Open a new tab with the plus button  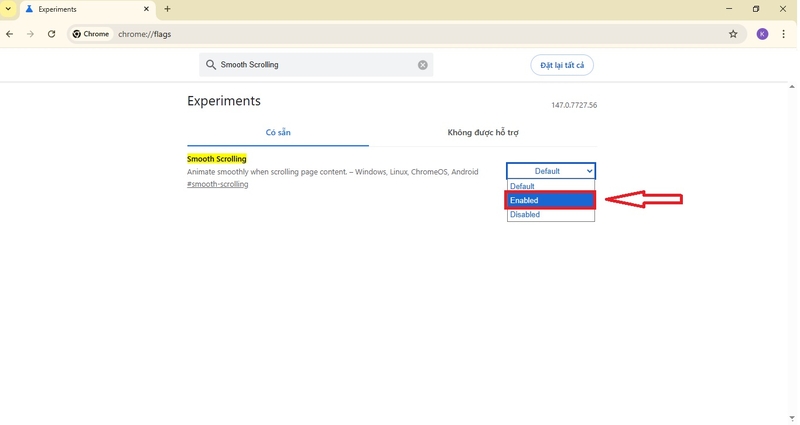click(167, 9)
